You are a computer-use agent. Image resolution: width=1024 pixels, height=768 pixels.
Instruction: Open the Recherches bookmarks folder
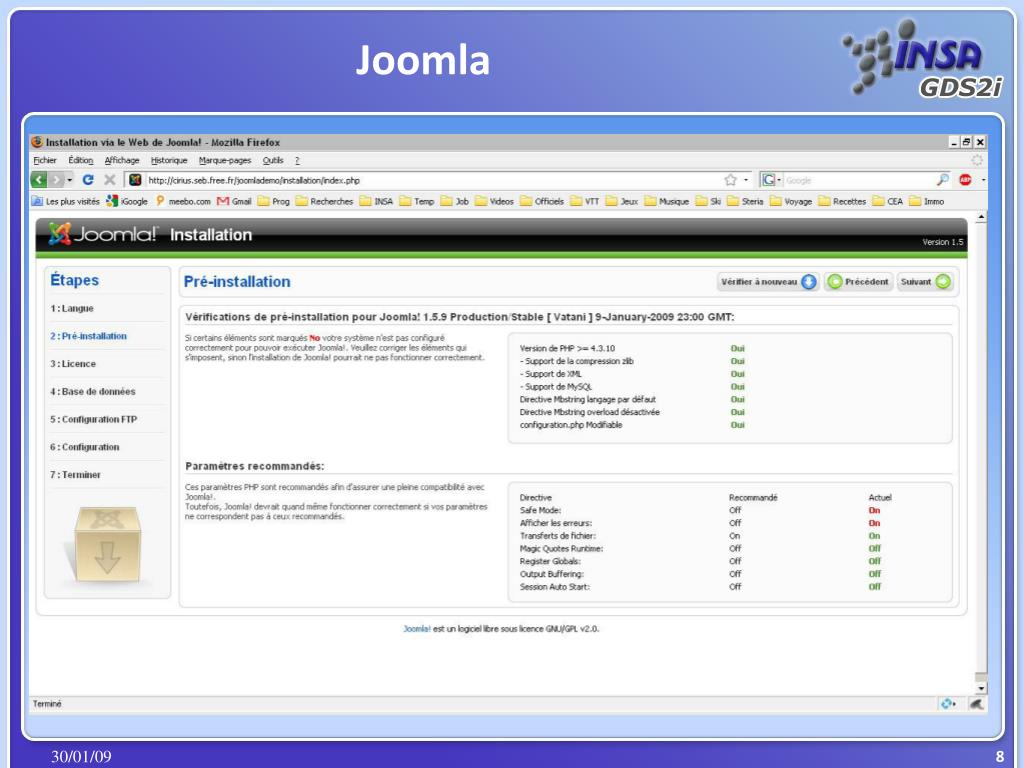325,201
